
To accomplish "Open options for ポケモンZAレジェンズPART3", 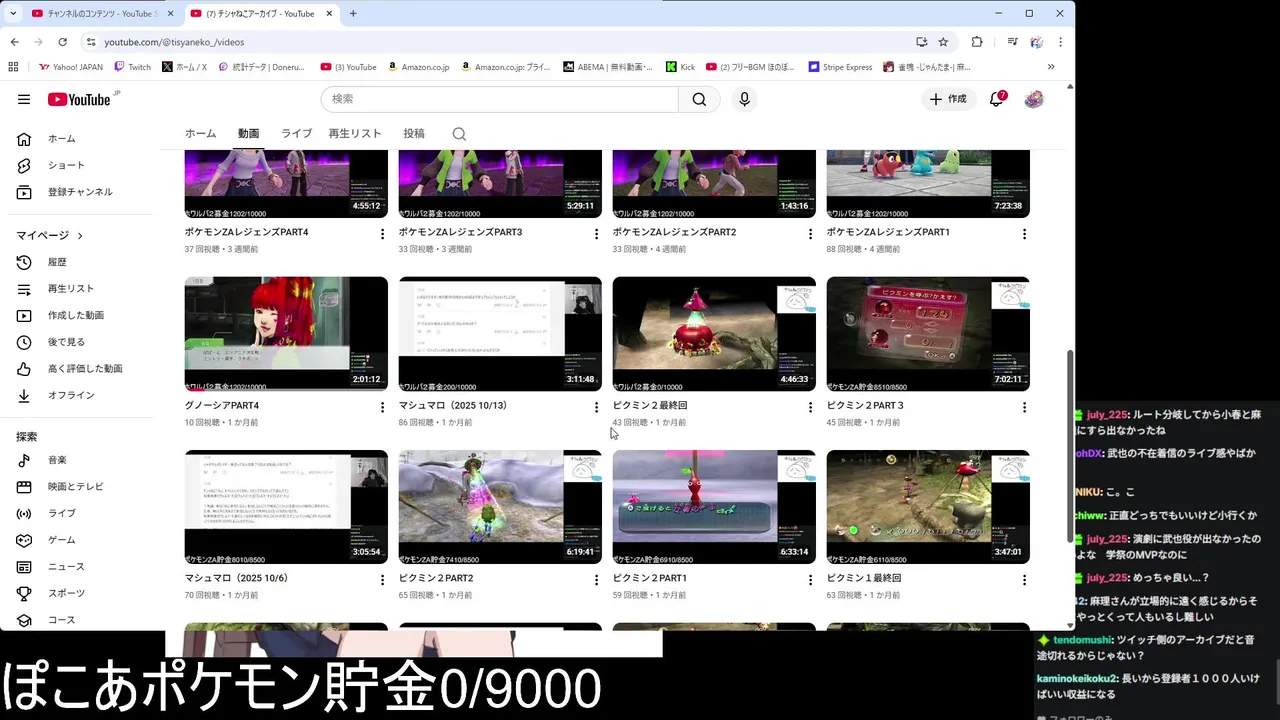I will pos(596,234).
